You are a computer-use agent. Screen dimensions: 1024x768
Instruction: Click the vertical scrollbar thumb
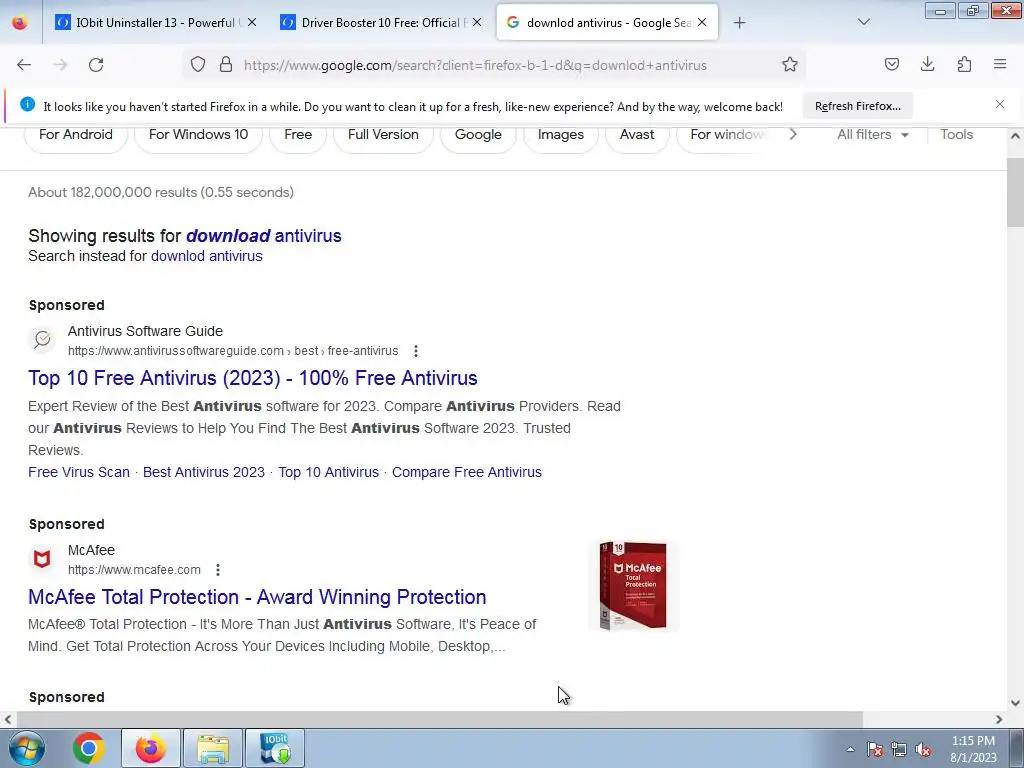coord(1015,193)
